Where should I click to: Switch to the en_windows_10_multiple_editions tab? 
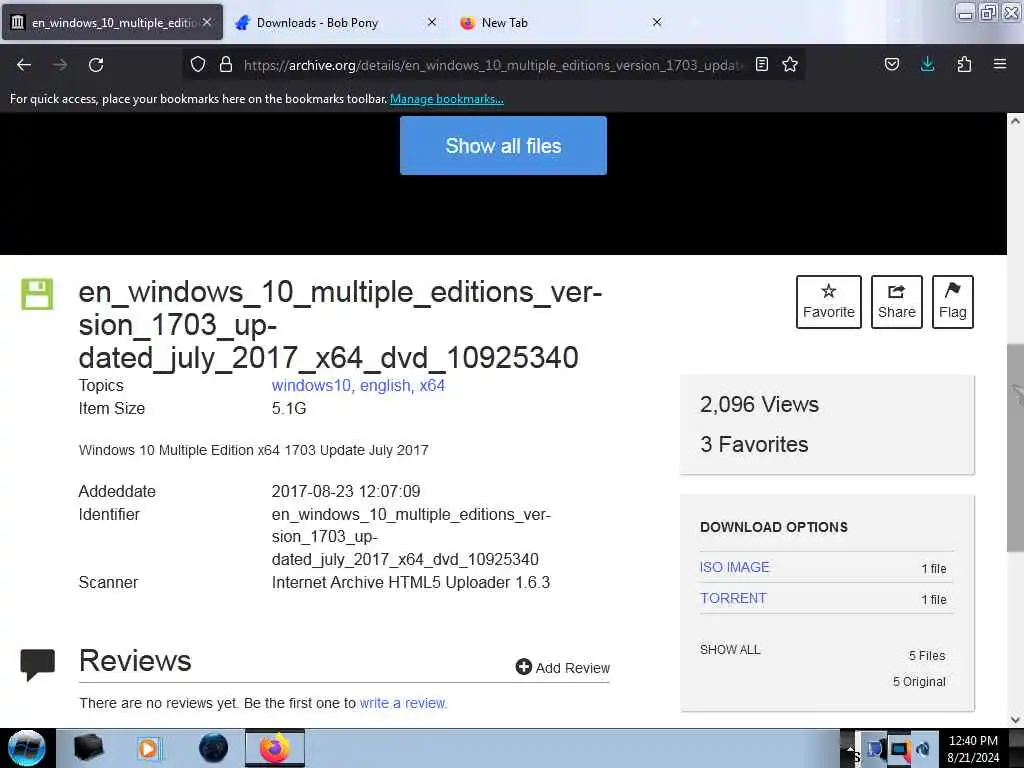(x=112, y=22)
